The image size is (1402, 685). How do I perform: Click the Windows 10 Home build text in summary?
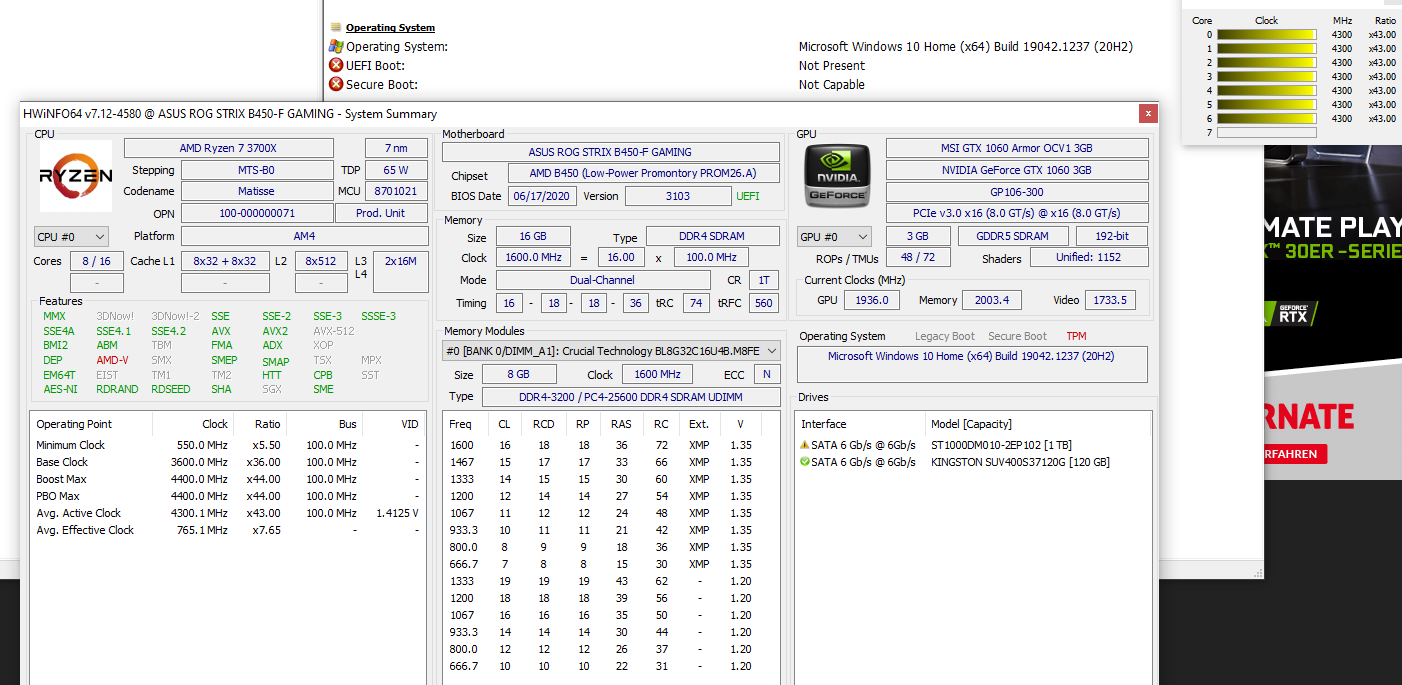click(971, 356)
